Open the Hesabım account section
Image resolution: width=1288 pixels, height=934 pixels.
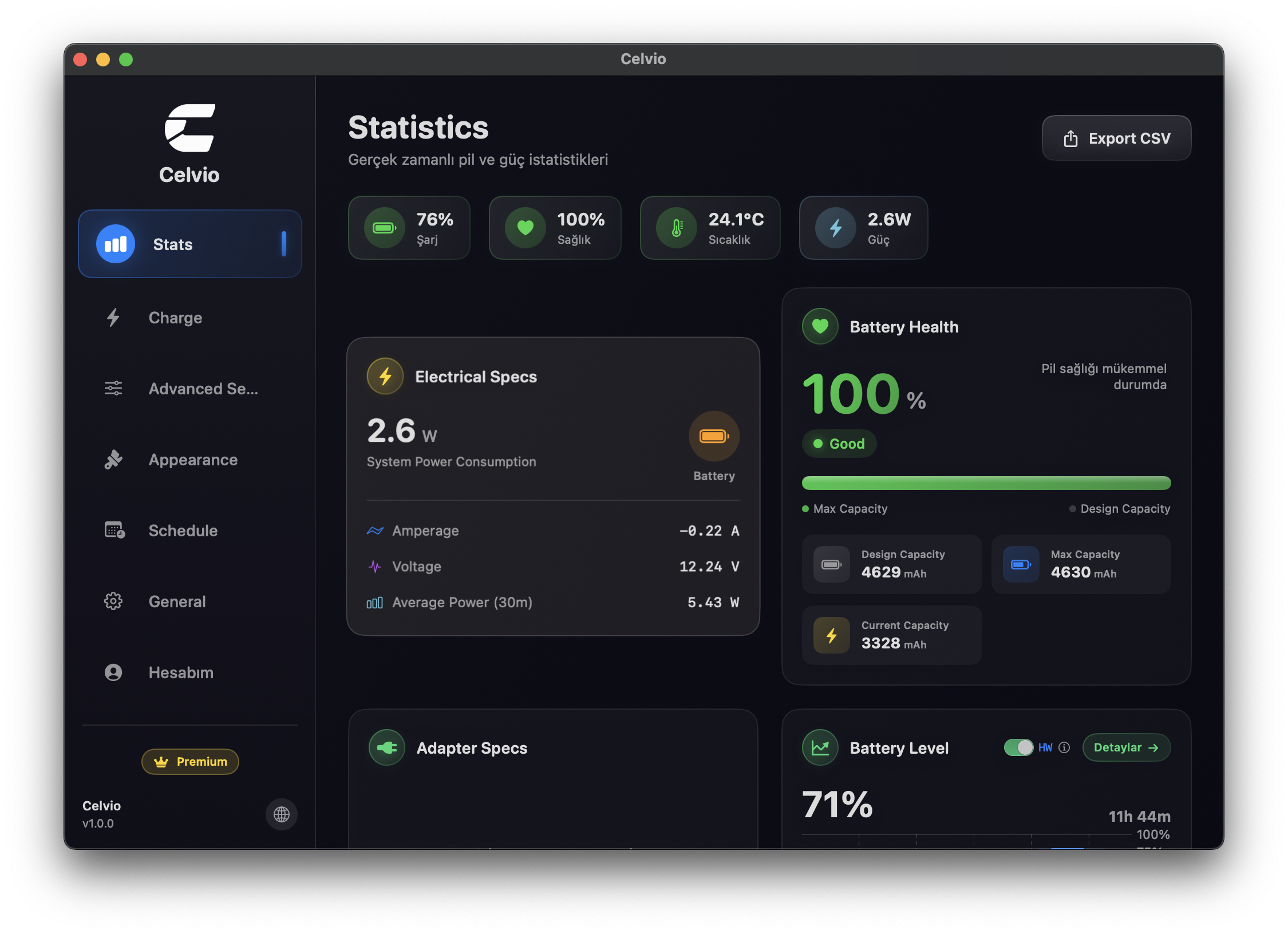point(181,672)
